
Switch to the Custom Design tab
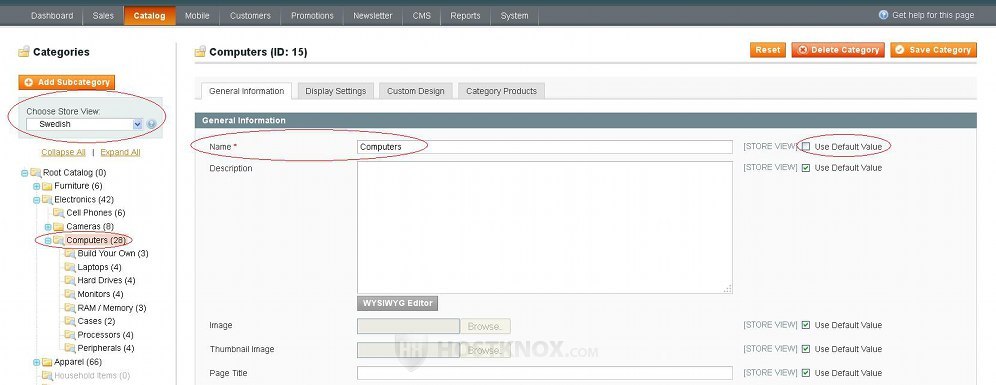coord(416,91)
